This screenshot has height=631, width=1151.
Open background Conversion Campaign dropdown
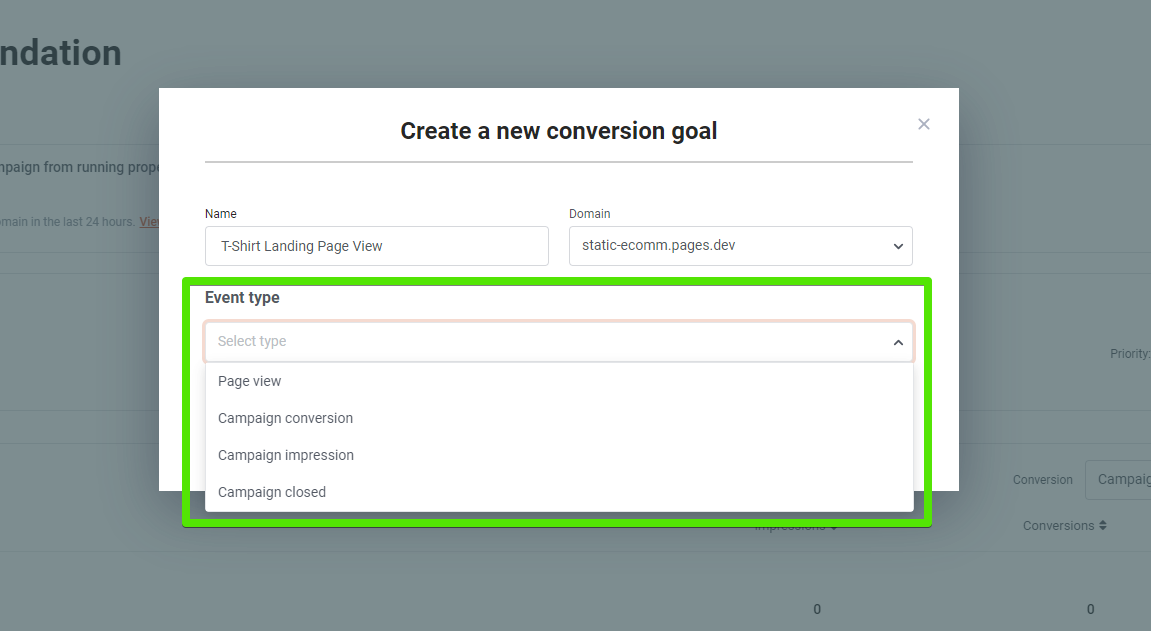pyautogui.click(x=1119, y=480)
